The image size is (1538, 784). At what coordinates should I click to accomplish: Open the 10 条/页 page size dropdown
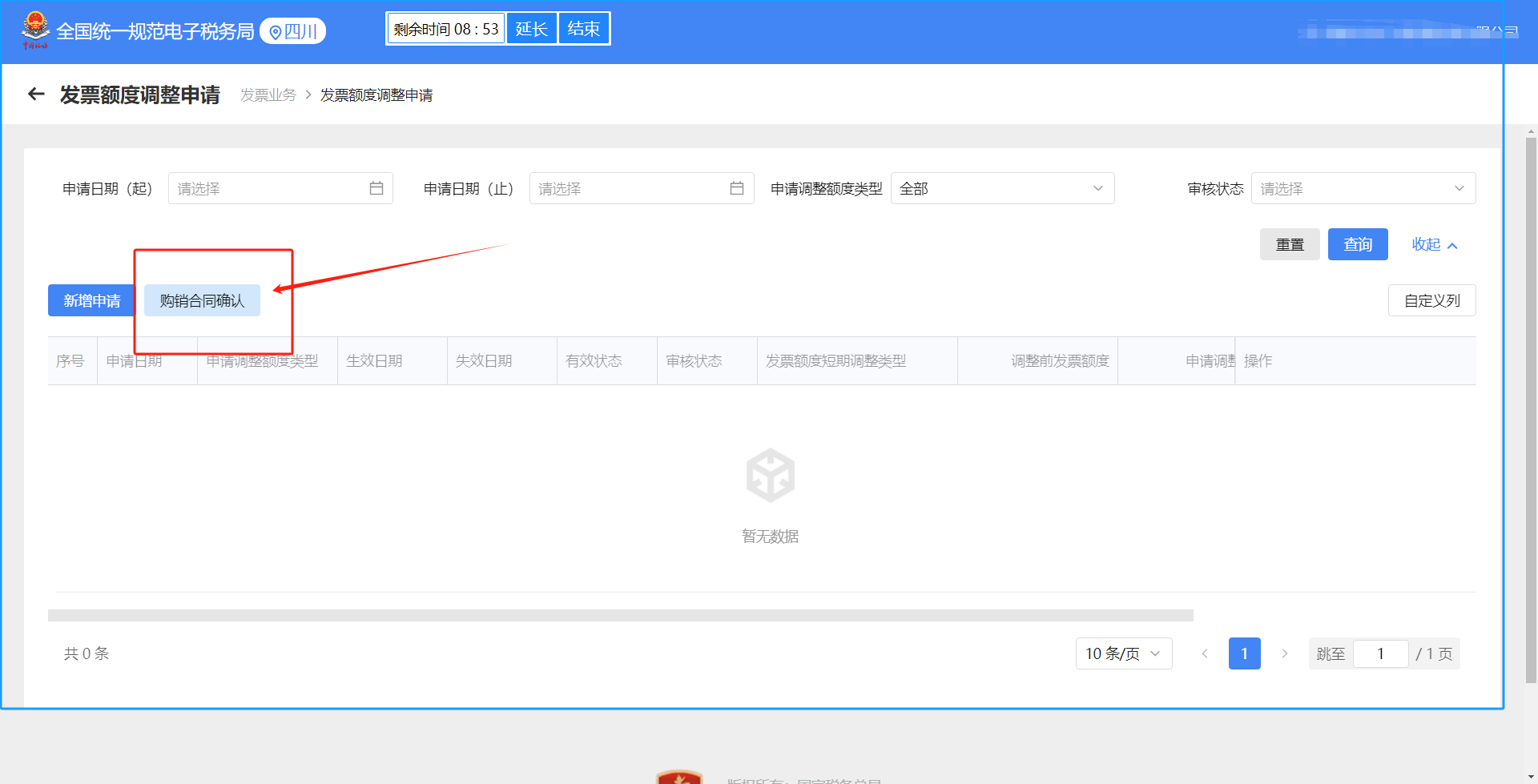(1123, 653)
